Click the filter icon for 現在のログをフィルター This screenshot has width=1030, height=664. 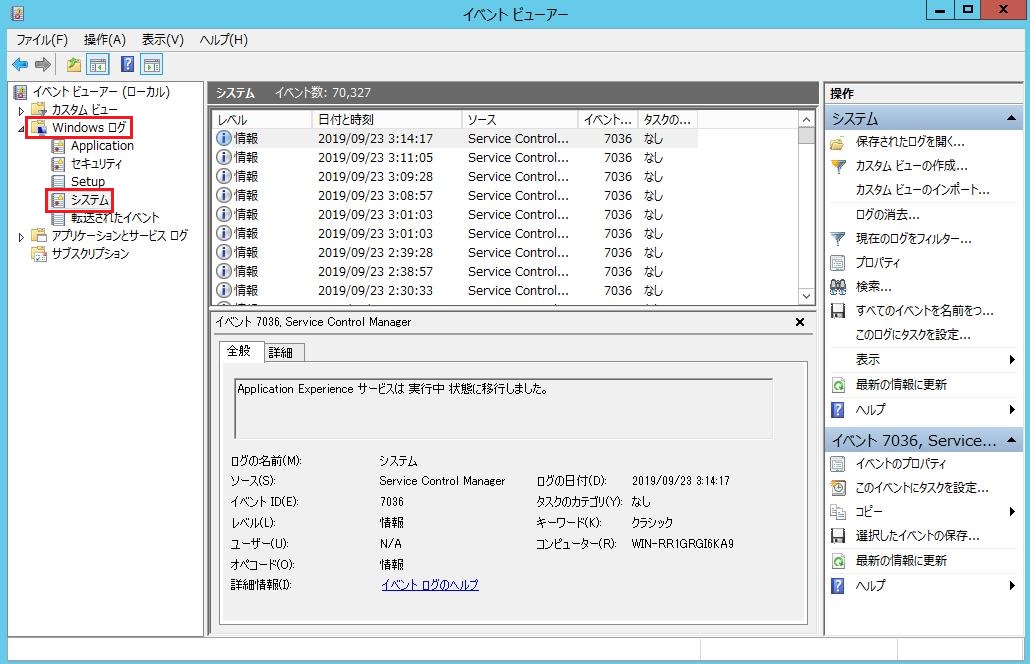pyautogui.click(x=838, y=239)
